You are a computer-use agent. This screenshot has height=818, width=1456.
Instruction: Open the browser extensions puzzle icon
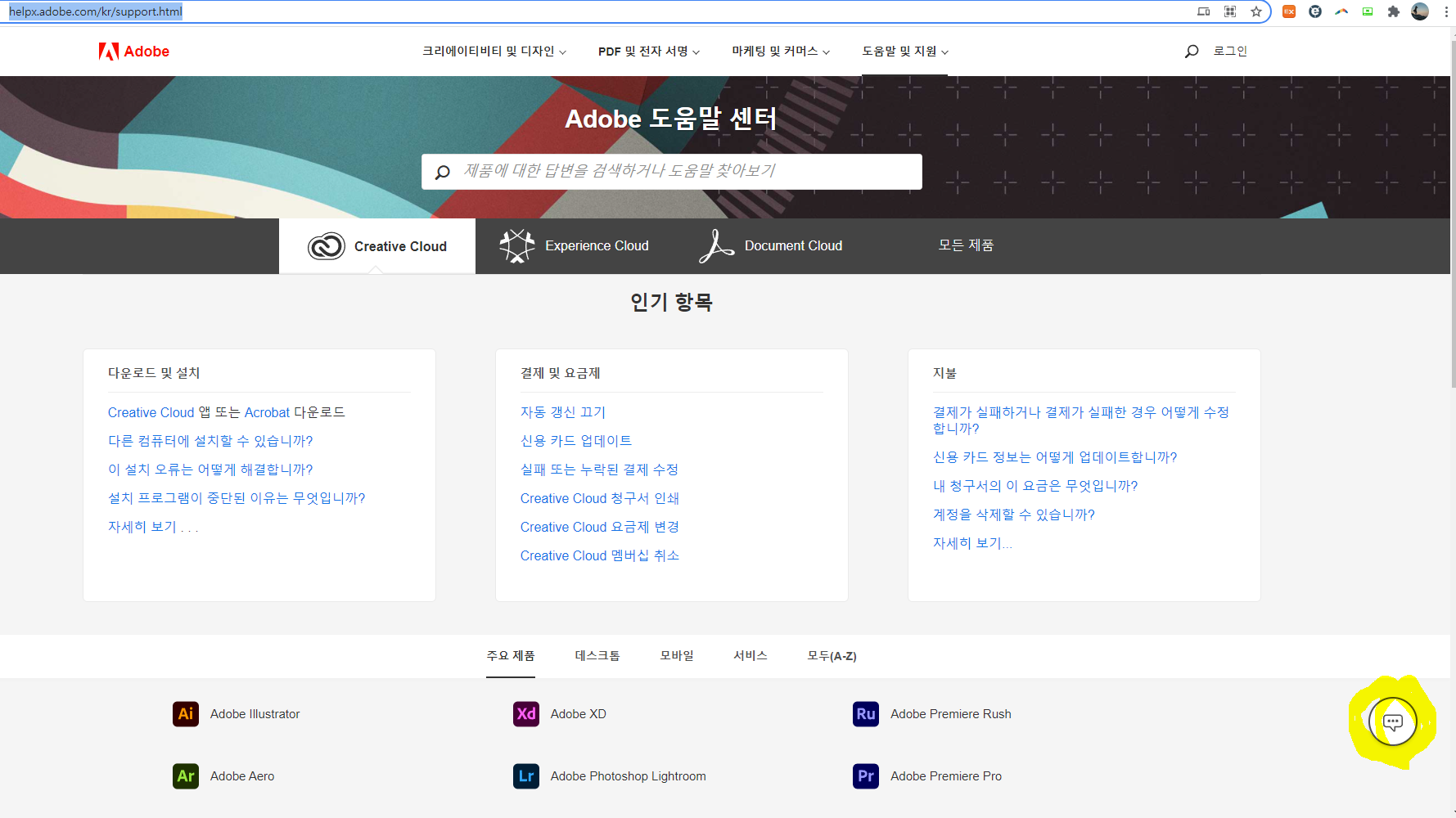pos(1394,11)
